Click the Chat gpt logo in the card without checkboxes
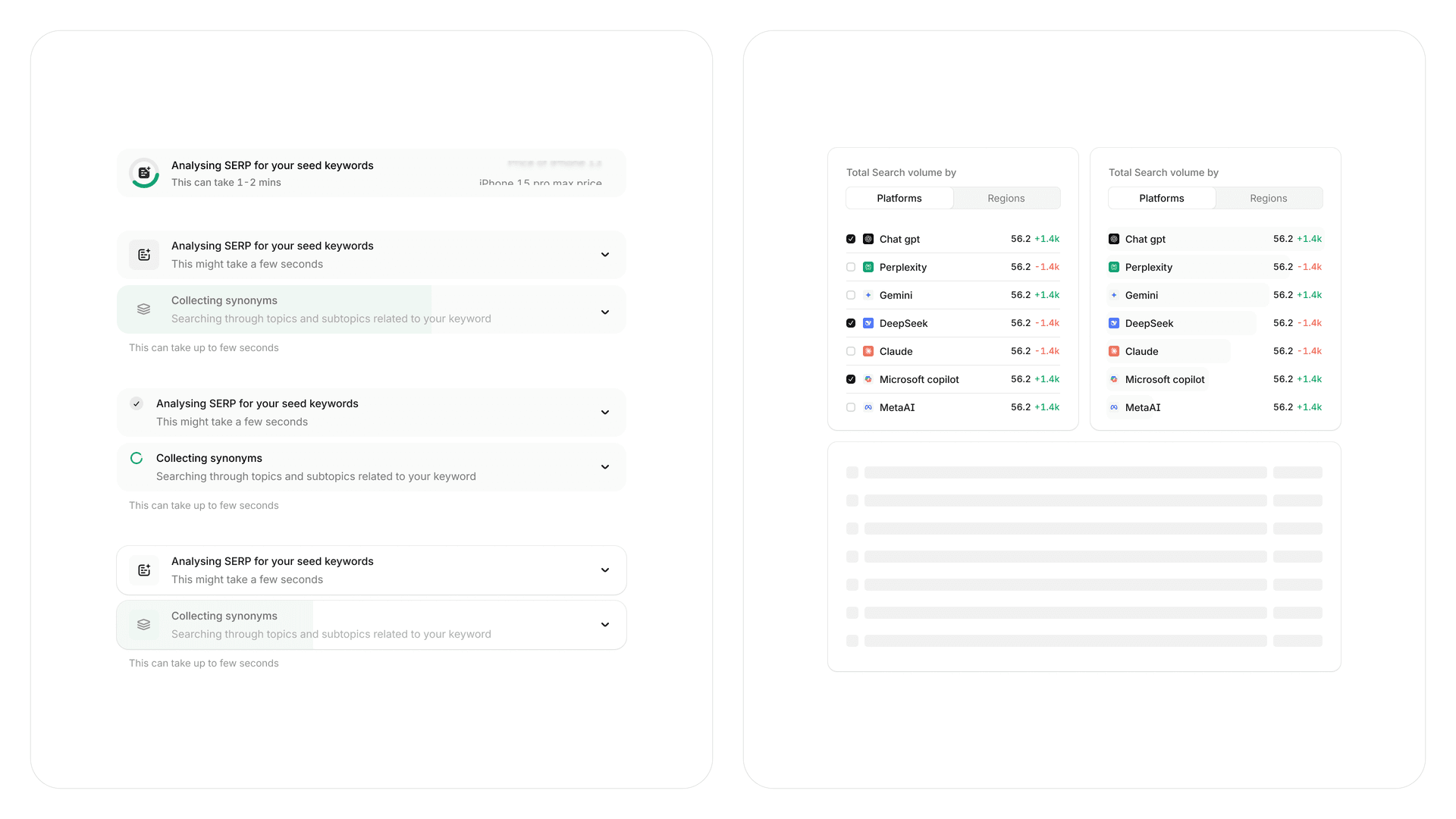 click(x=1114, y=239)
